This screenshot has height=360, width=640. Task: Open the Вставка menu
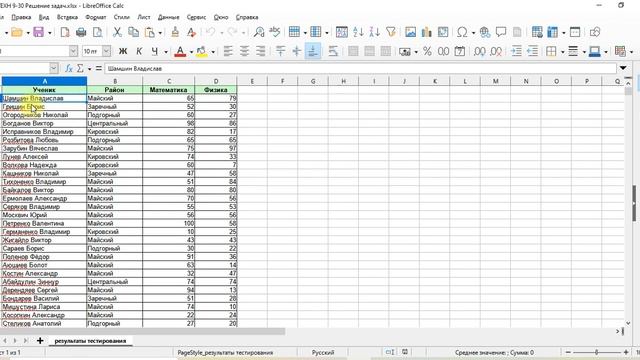click(x=67, y=17)
